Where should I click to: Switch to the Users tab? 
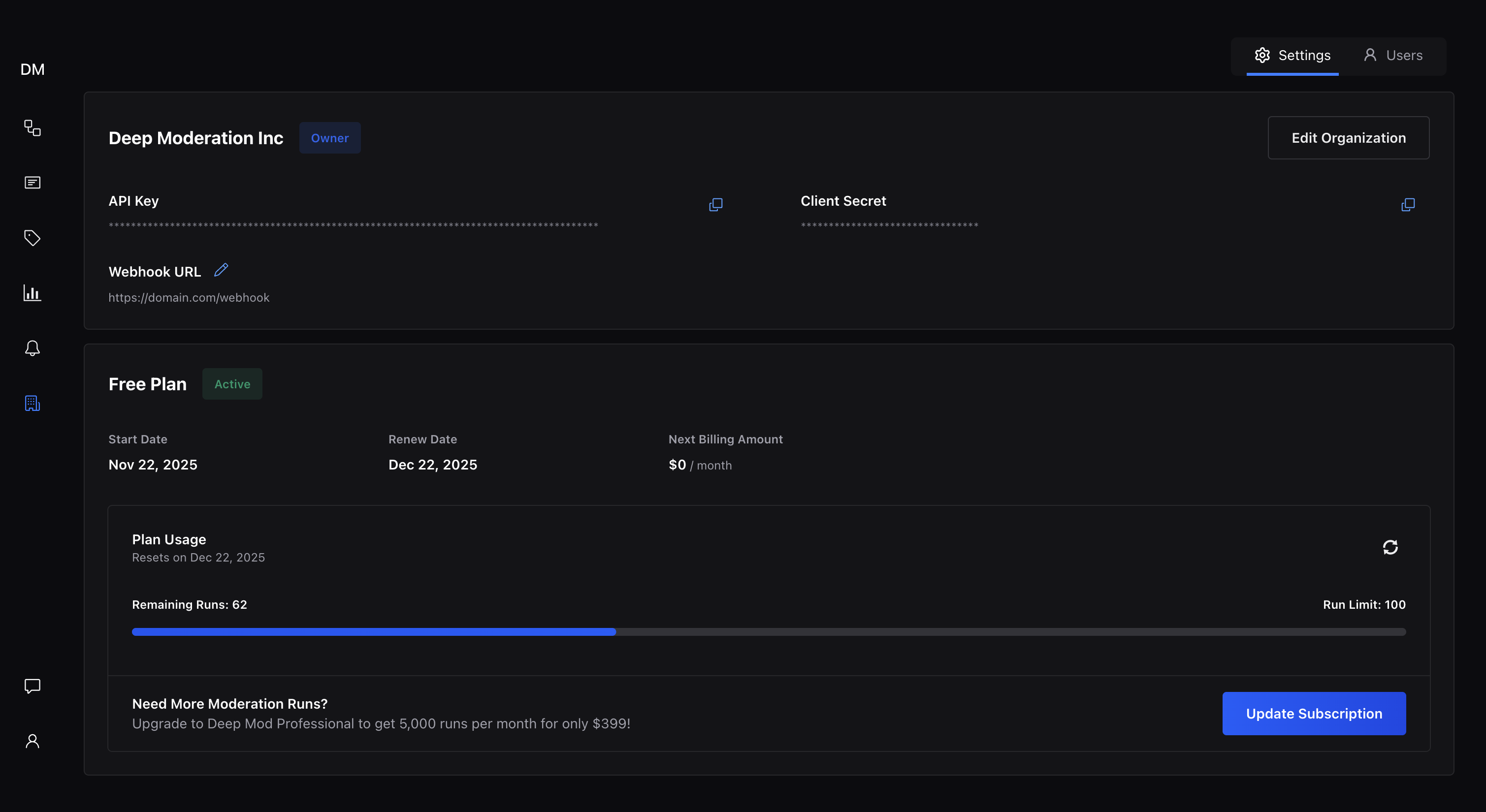(x=1392, y=55)
